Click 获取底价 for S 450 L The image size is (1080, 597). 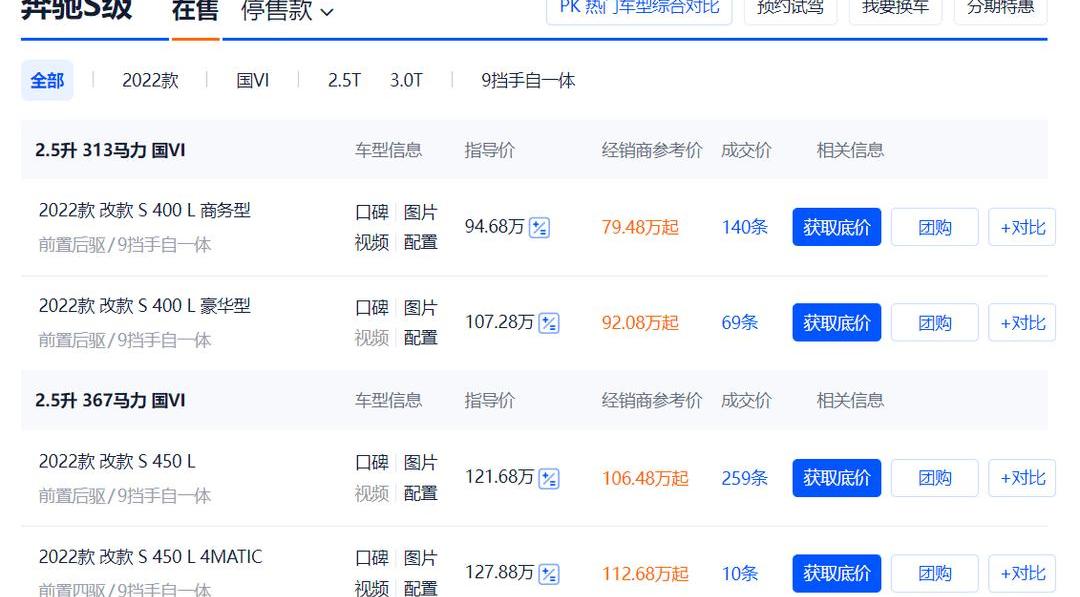click(837, 478)
